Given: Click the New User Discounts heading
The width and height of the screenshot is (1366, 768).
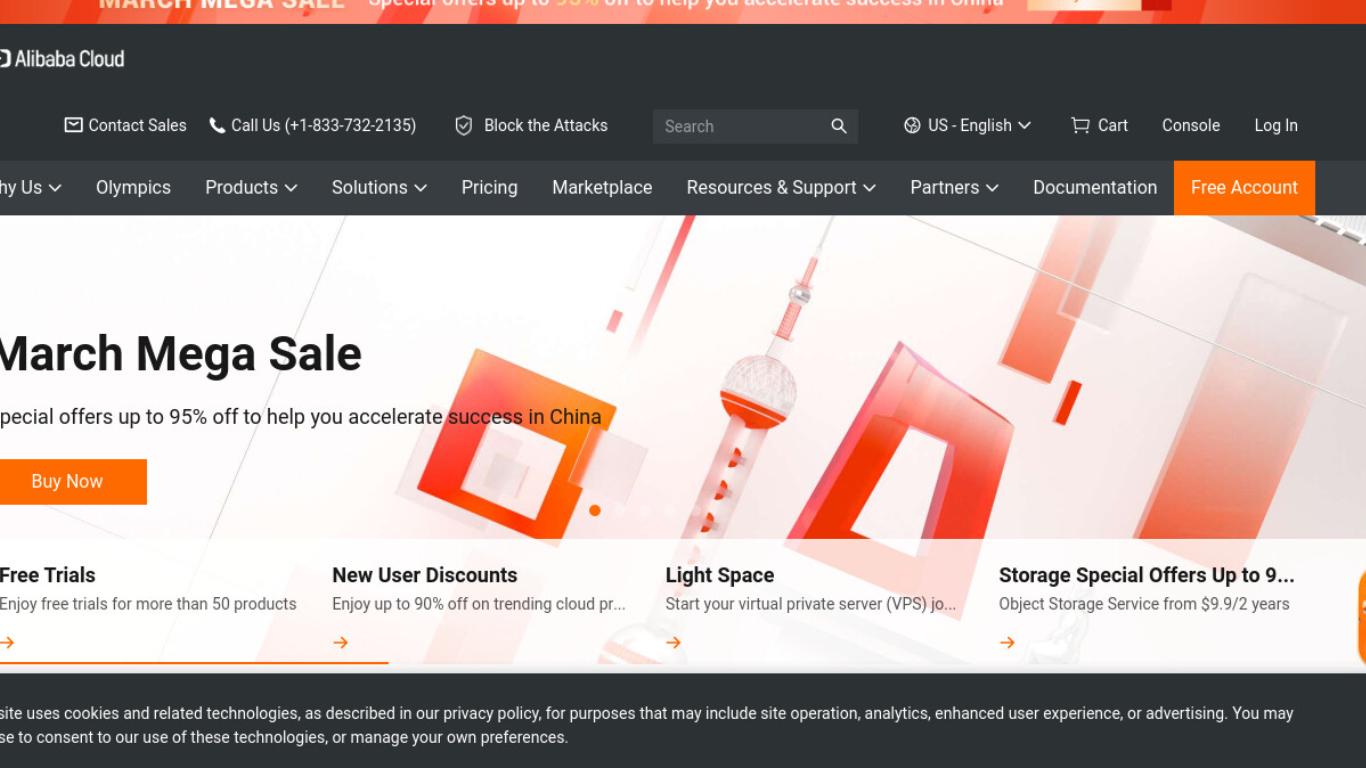Looking at the screenshot, I should [425, 575].
